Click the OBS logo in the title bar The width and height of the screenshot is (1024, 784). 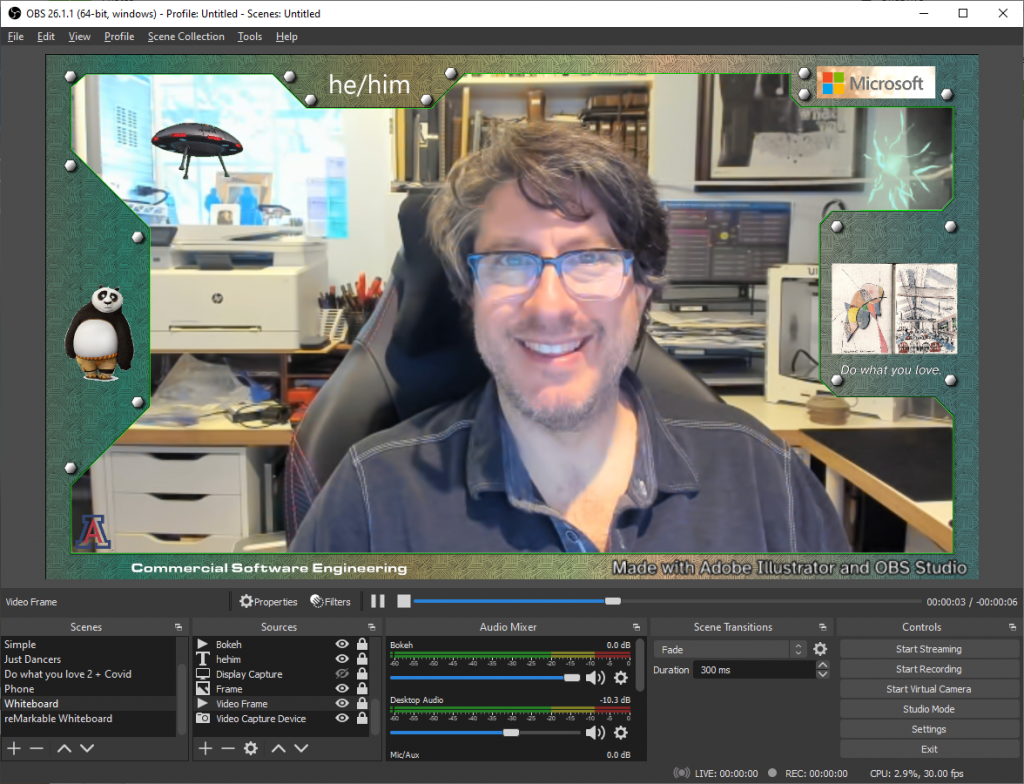coord(14,13)
